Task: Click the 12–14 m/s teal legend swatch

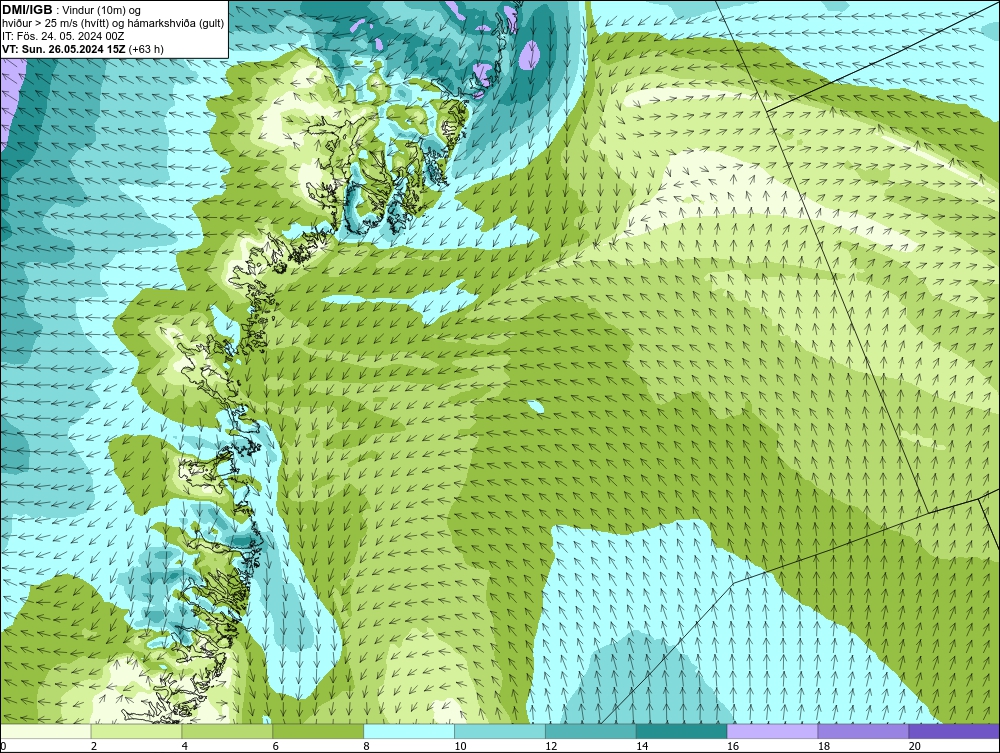Action: [x=591, y=731]
